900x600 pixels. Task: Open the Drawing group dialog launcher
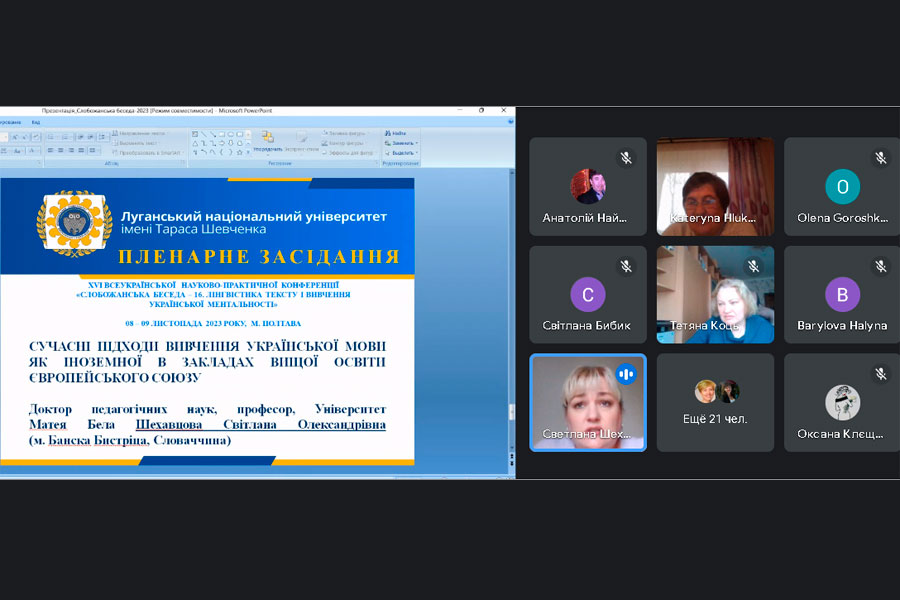(377, 162)
